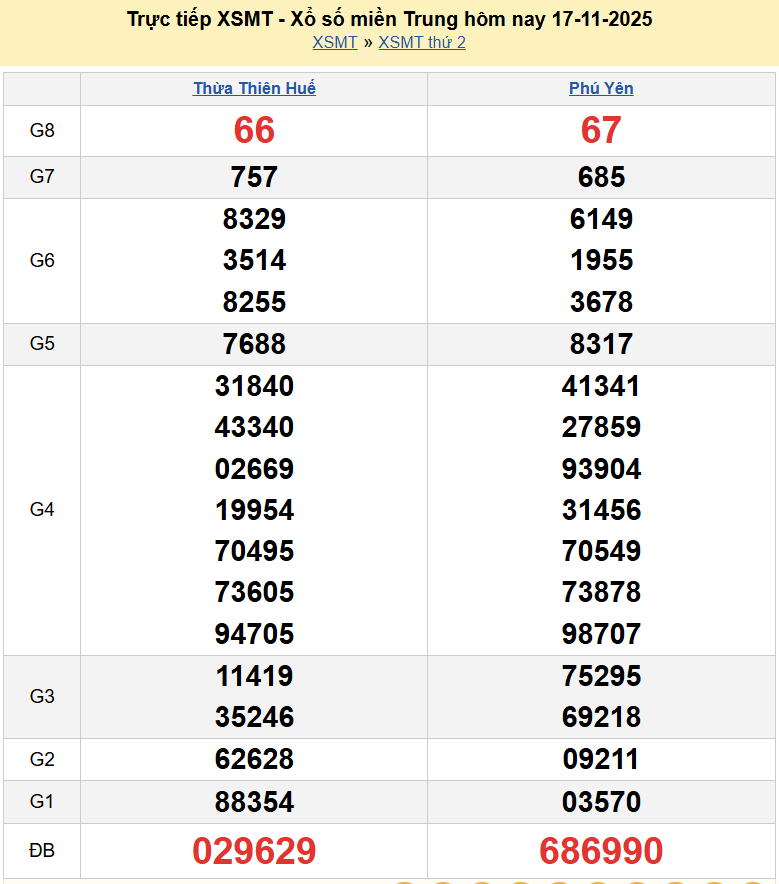Click G4 number 02669

[x=254, y=469]
